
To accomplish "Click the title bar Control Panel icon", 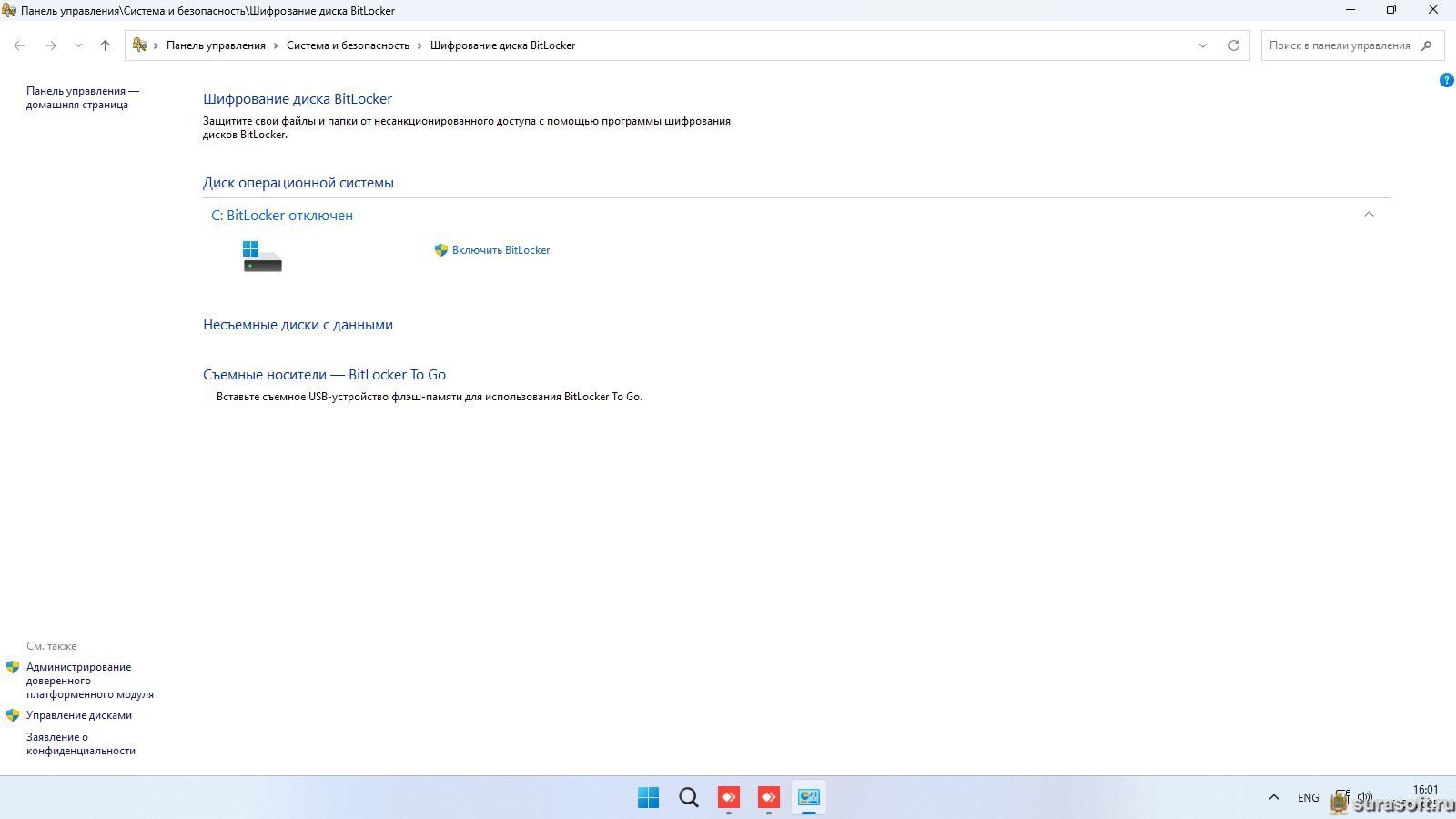I will pos(9,10).
